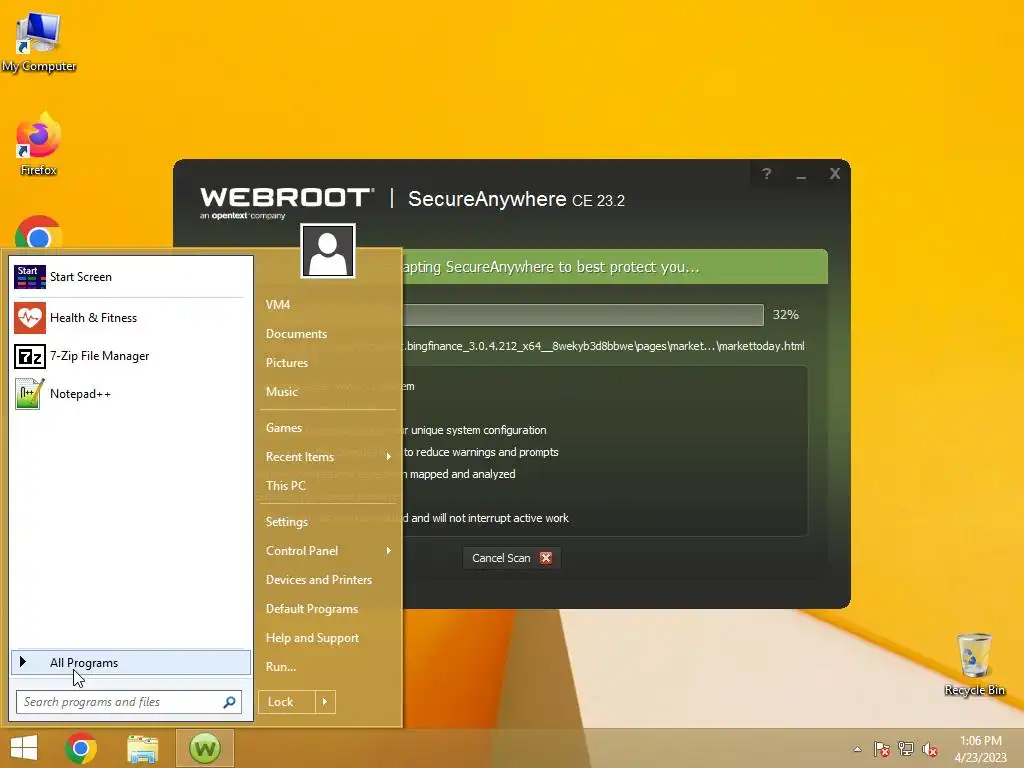The width and height of the screenshot is (1024, 768).
Task: Open shutdown options arrow beside Lock
Action: point(325,702)
